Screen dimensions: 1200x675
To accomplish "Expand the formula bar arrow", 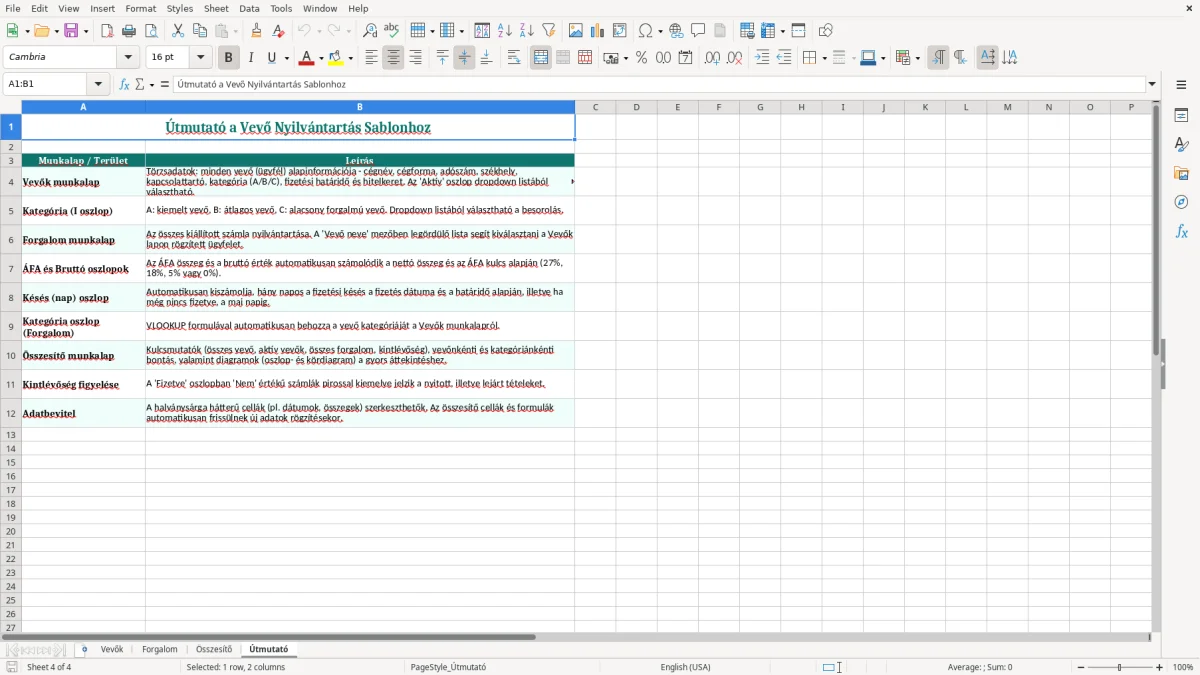I will (x=1152, y=84).
